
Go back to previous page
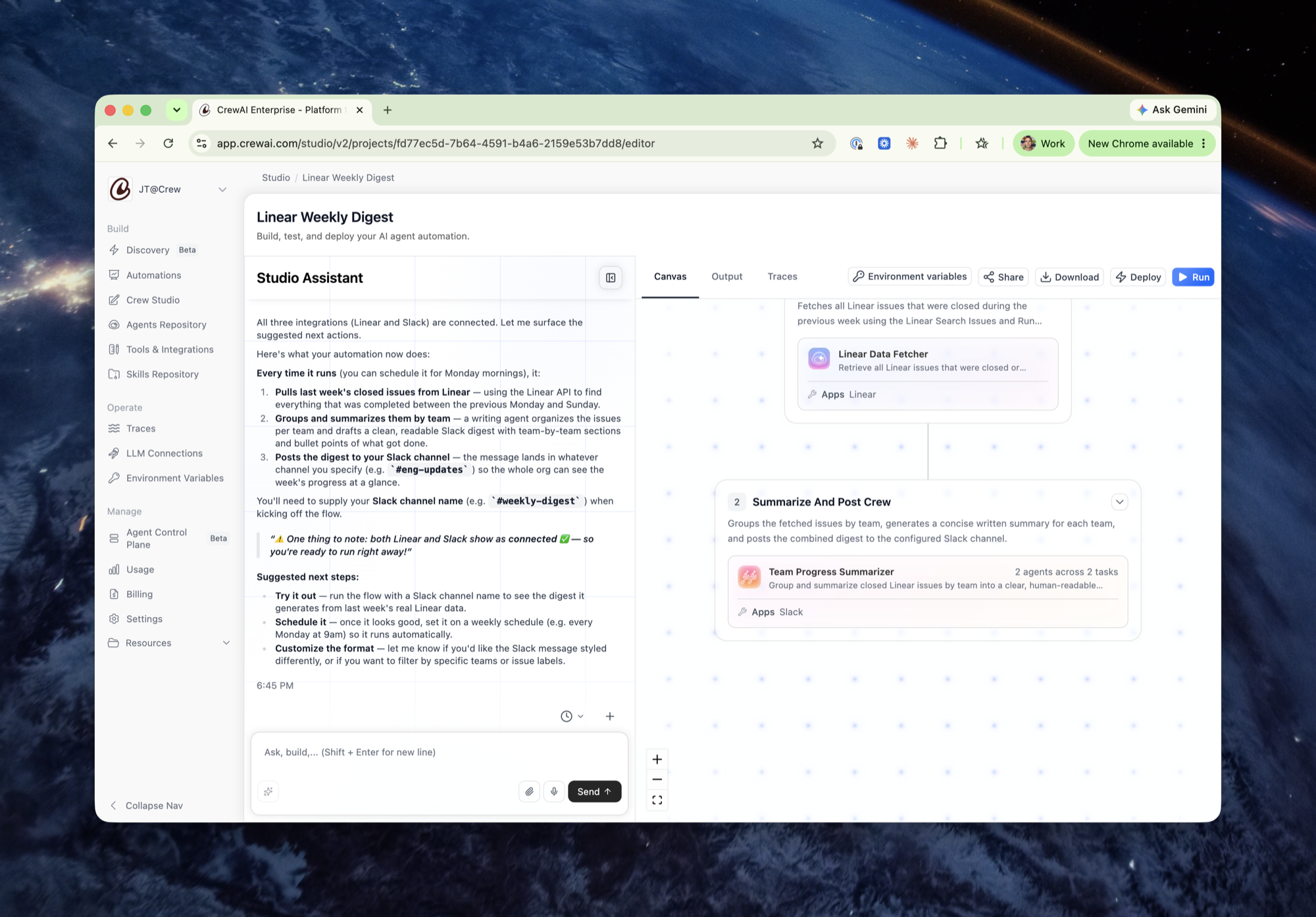(113, 143)
